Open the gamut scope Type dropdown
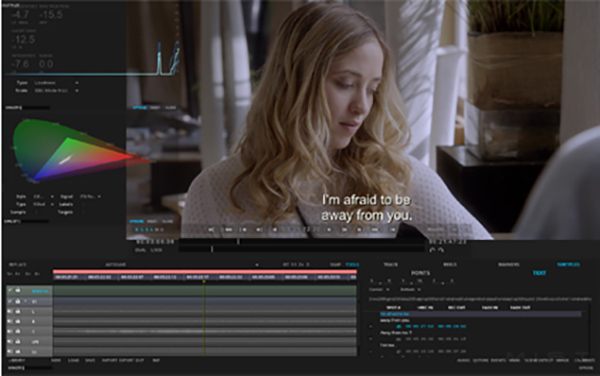 43,204
